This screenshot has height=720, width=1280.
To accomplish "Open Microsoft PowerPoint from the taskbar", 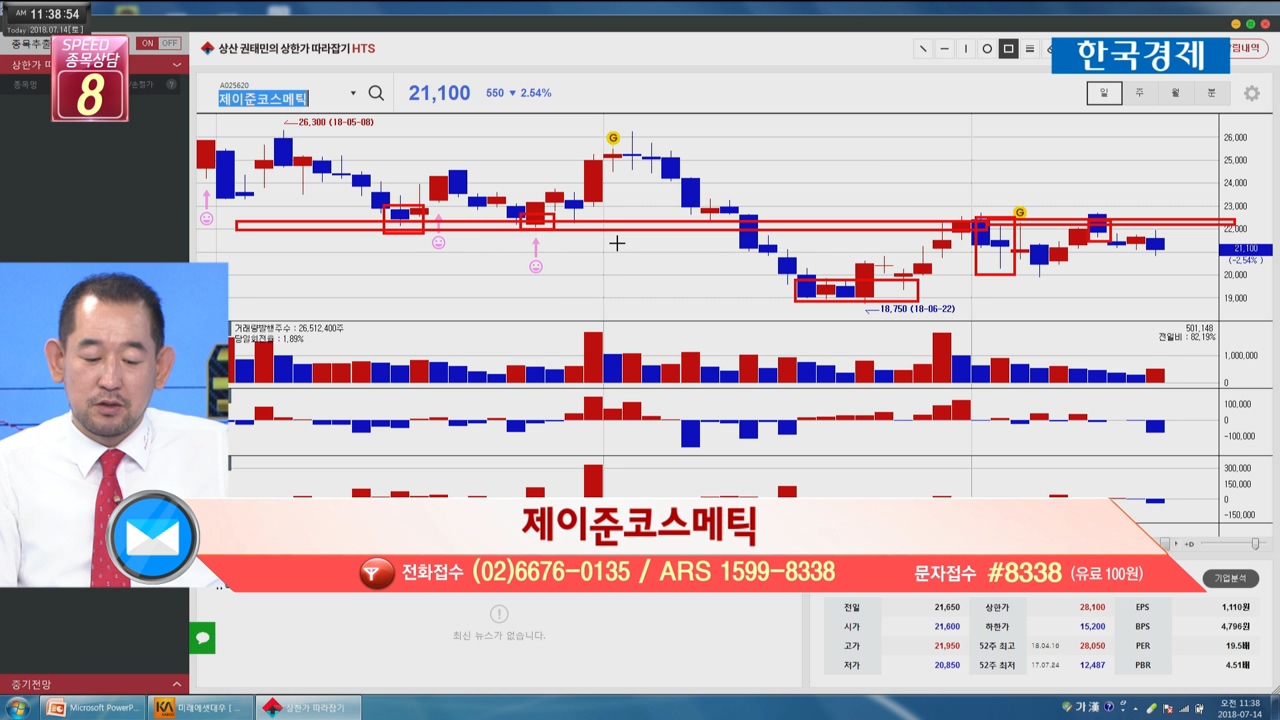I will pyautogui.click(x=93, y=708).
